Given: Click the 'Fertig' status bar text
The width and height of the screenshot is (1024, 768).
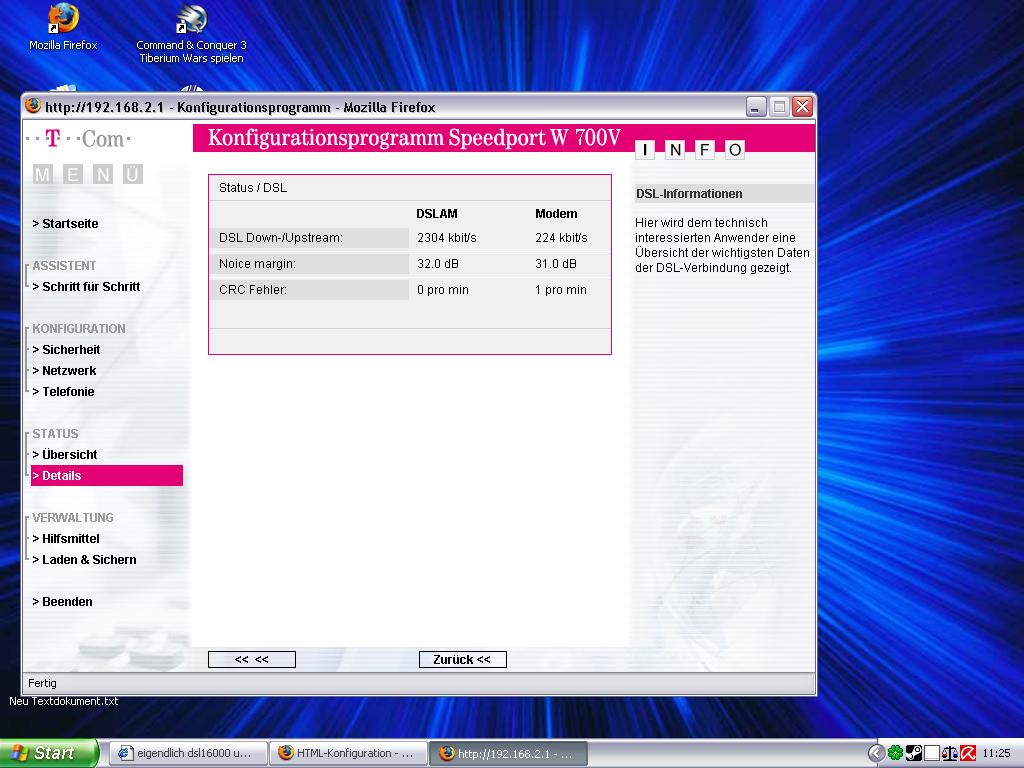Looking at the screenshot, I should [x=42, y=683].
